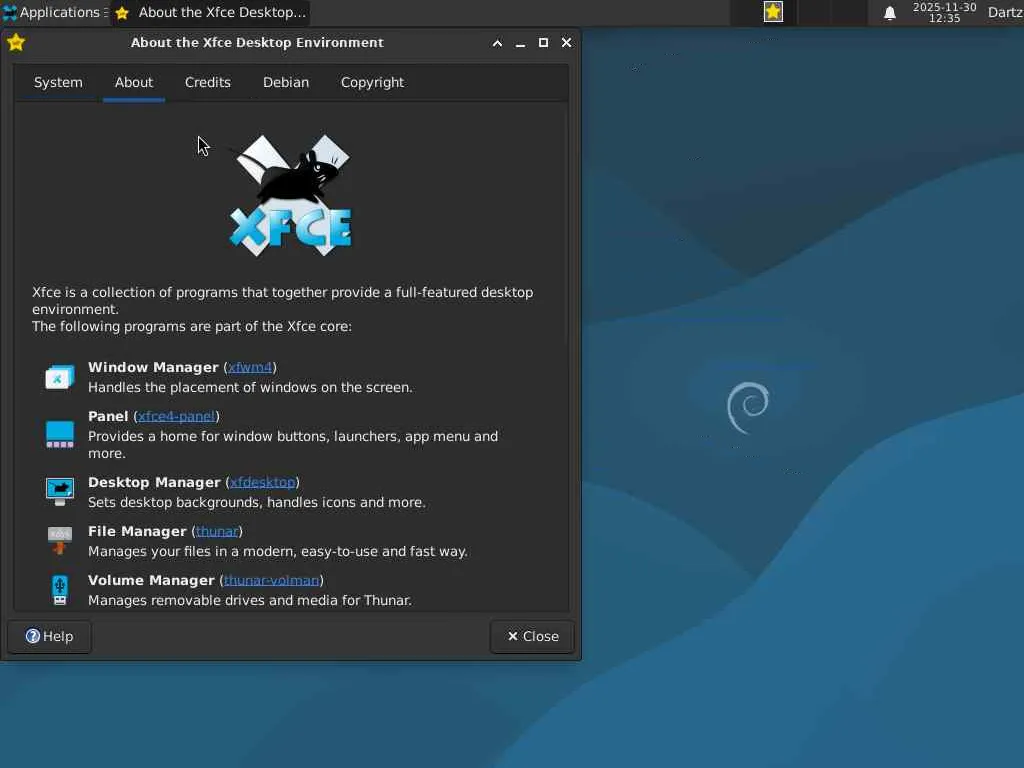The width and height of the screenshot is (1024, 768).
Task: Switch to the About tab
Action: point(134,82)
